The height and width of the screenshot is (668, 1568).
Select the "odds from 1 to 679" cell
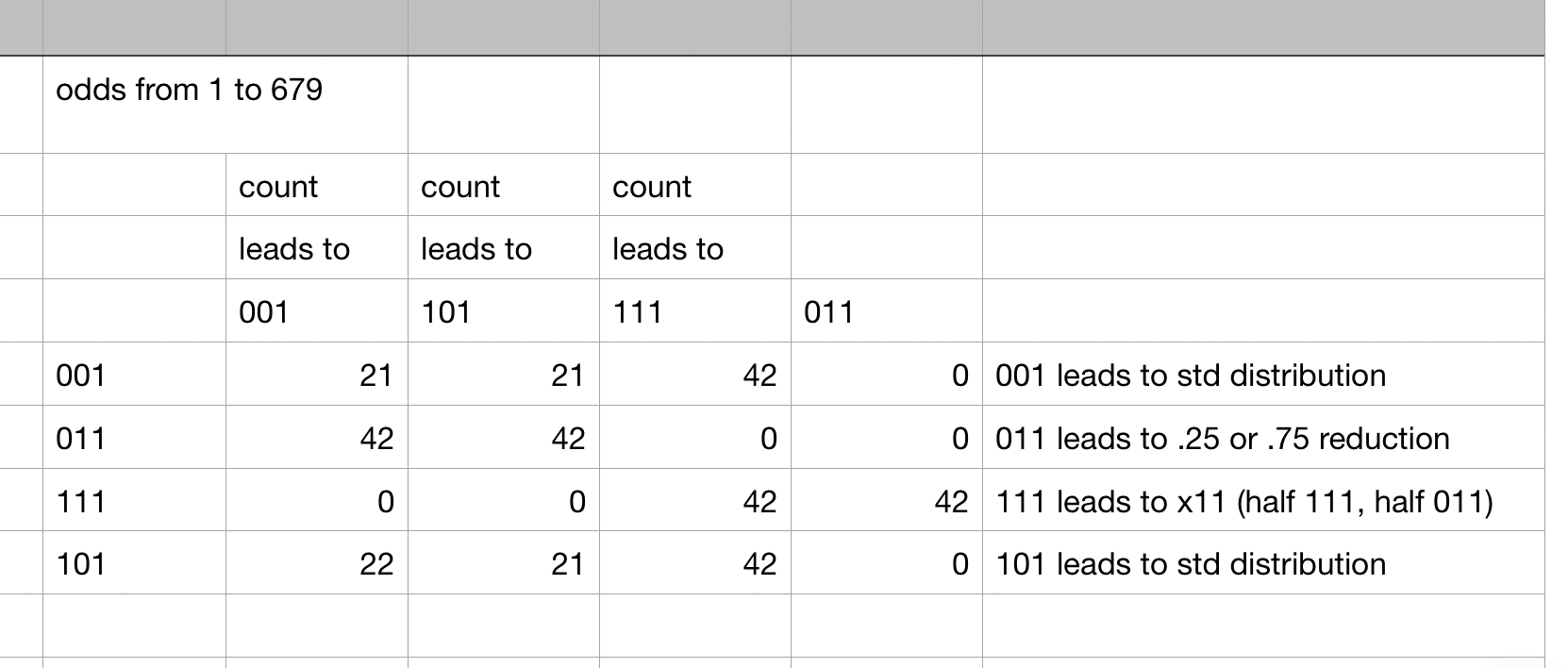point(189,91)
